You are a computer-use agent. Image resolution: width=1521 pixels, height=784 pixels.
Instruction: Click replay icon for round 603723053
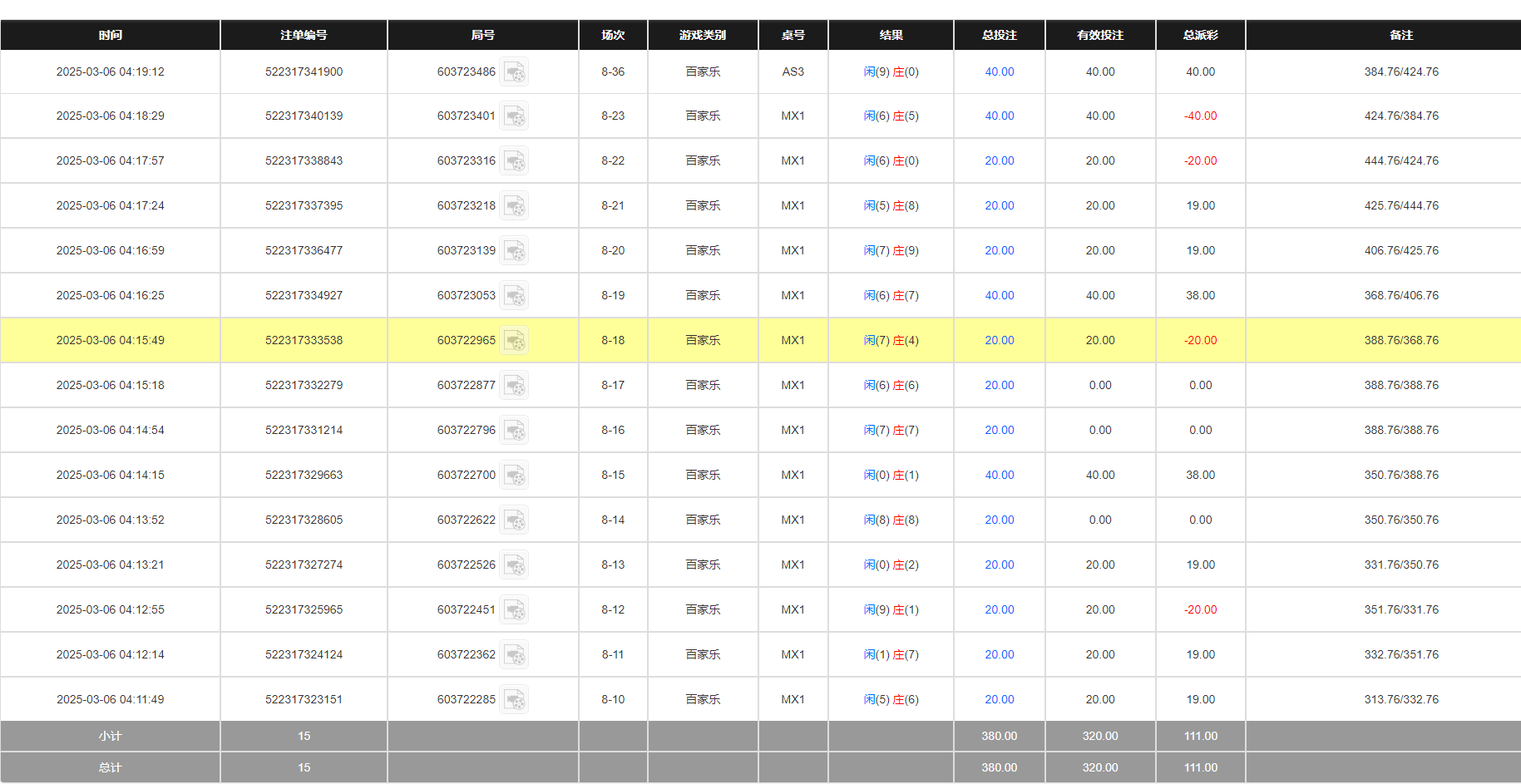514,296
